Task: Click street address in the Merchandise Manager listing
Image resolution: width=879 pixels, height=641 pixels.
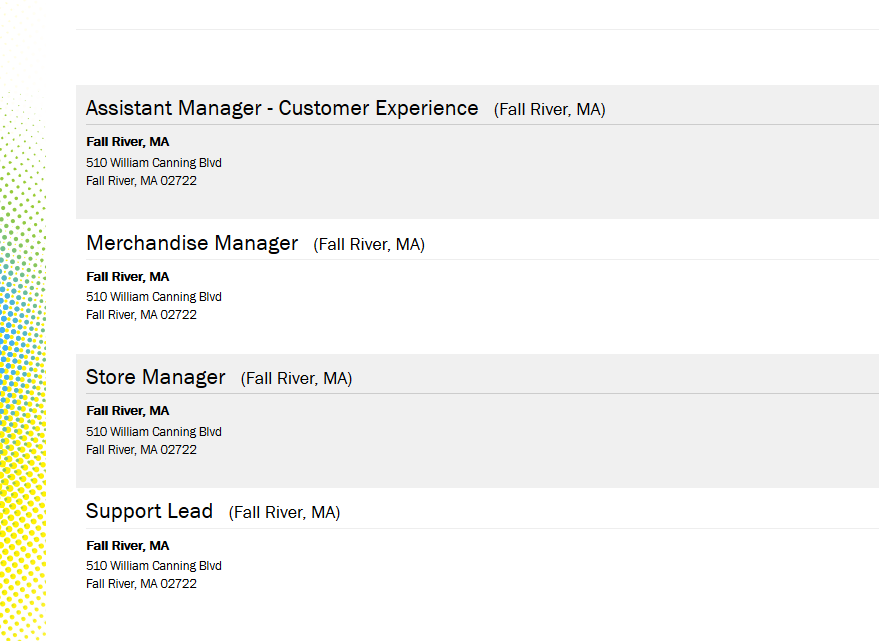Action: 154,296
